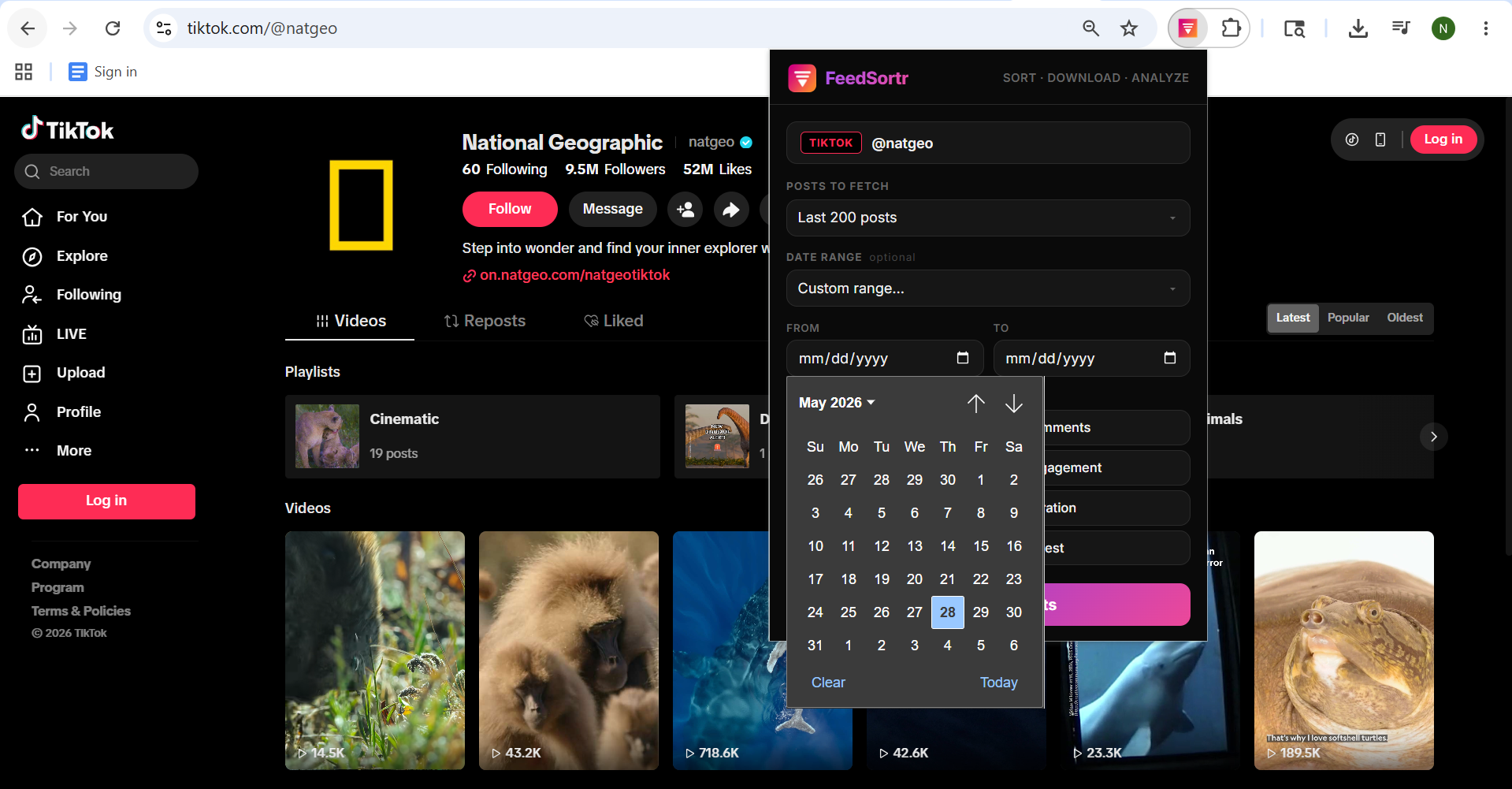Click the FeedSortr extension icon in toolbar
This screenshot has height=789, width=1512.
1188,28
